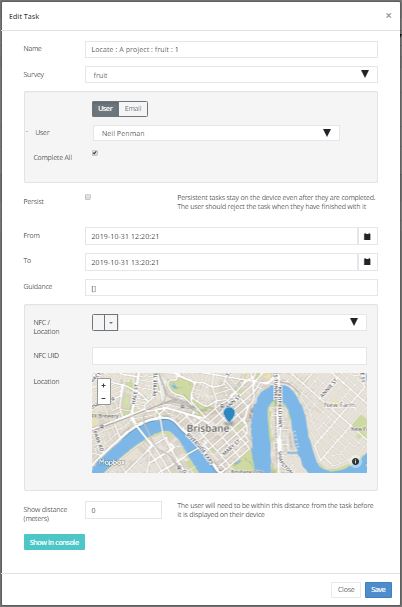Click the blue location marker on map
Image resolution: width=402 pixels, height=607 pixels.
(x=229, y=415)
